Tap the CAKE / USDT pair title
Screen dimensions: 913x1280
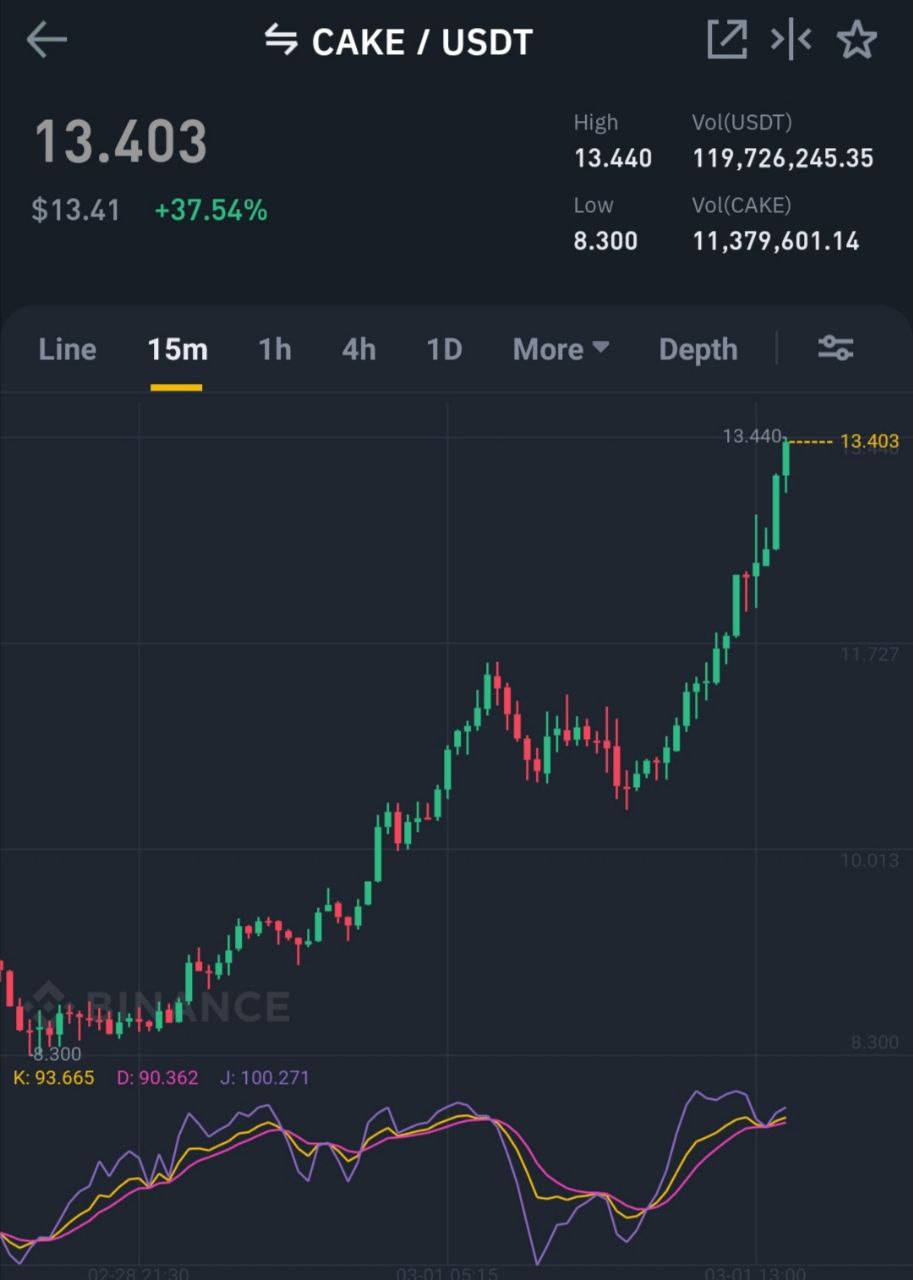tap(422, 42)
